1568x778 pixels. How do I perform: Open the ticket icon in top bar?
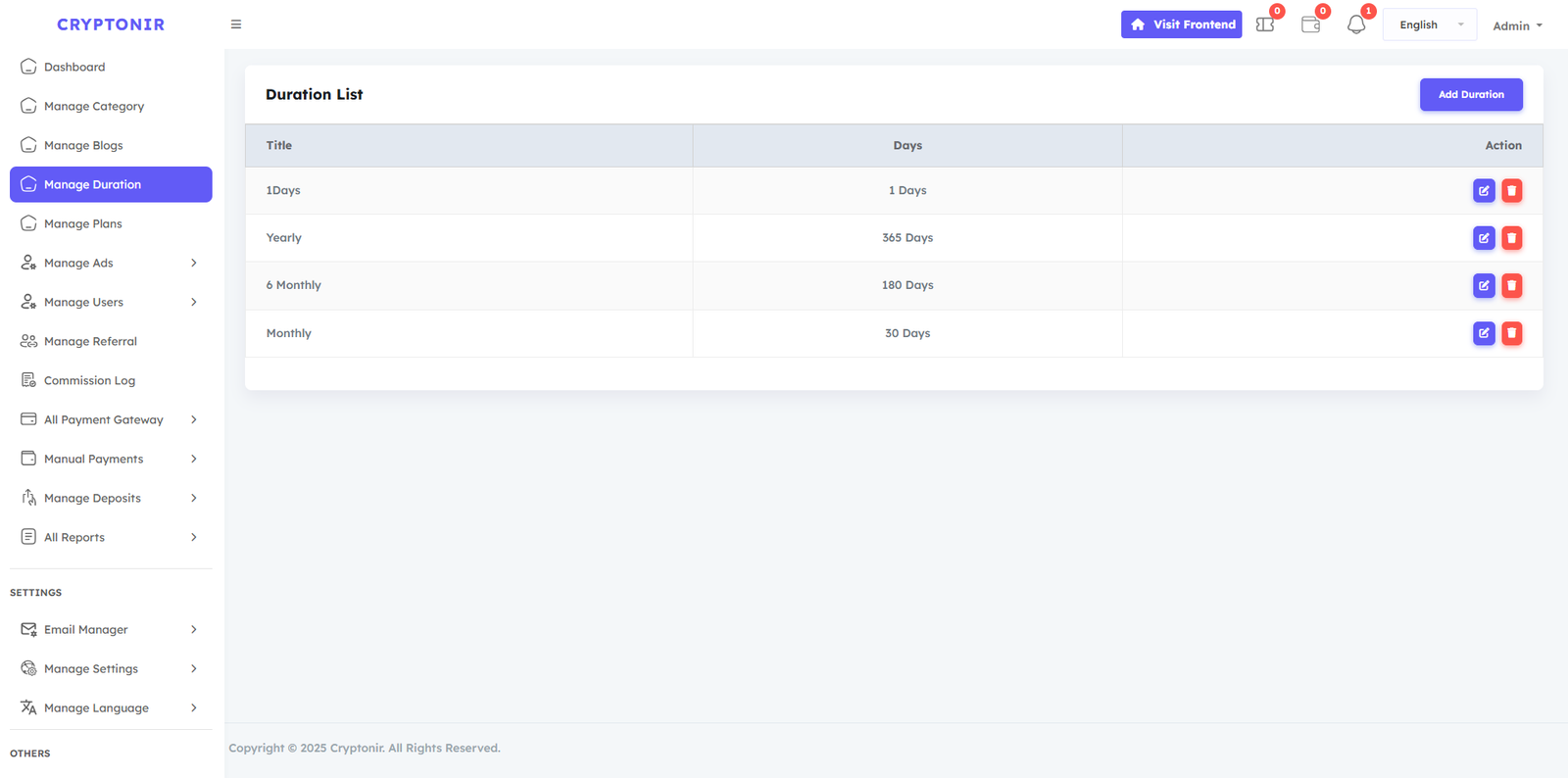pos(1265,24)
